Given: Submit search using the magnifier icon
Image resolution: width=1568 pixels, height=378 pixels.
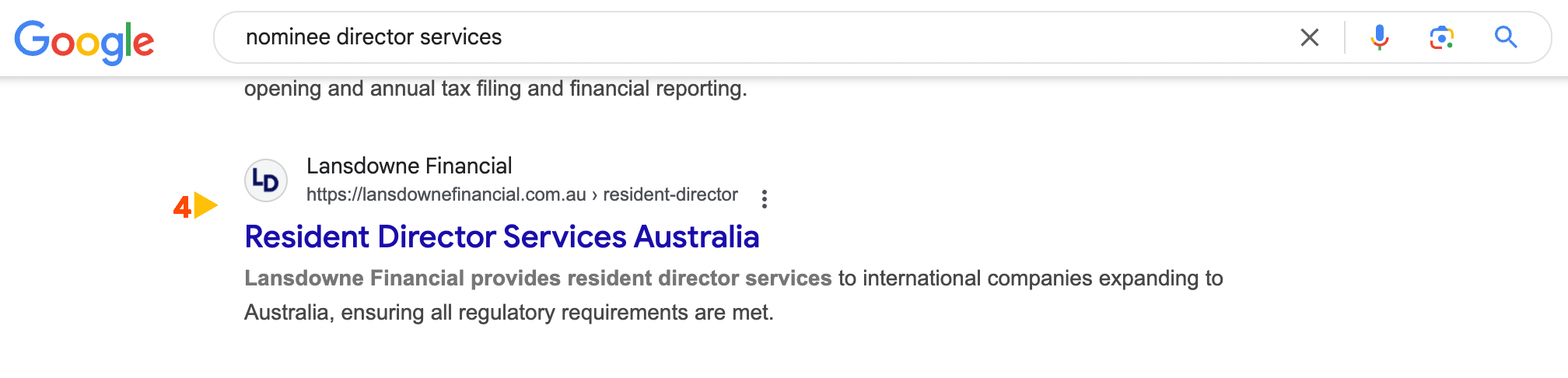Looking at the screenshot, I should (1506, 37).
